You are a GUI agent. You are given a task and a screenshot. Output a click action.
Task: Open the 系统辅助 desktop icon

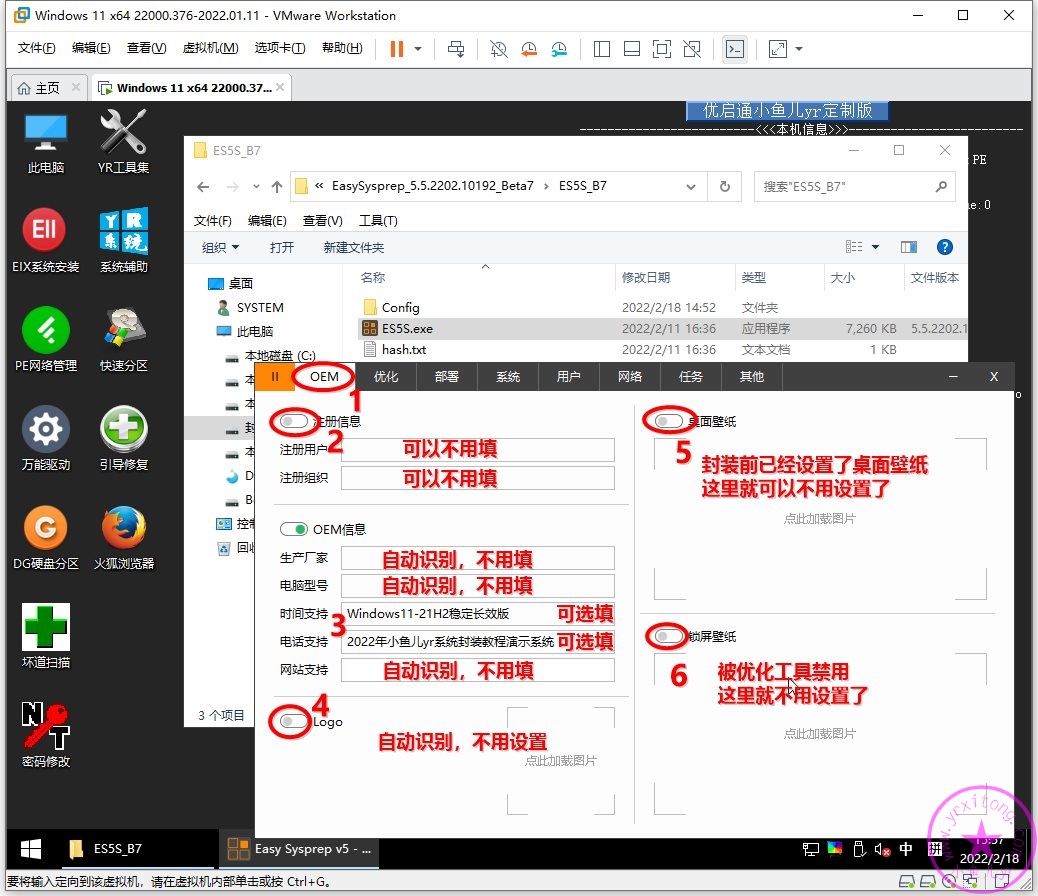tap(124, 240)
